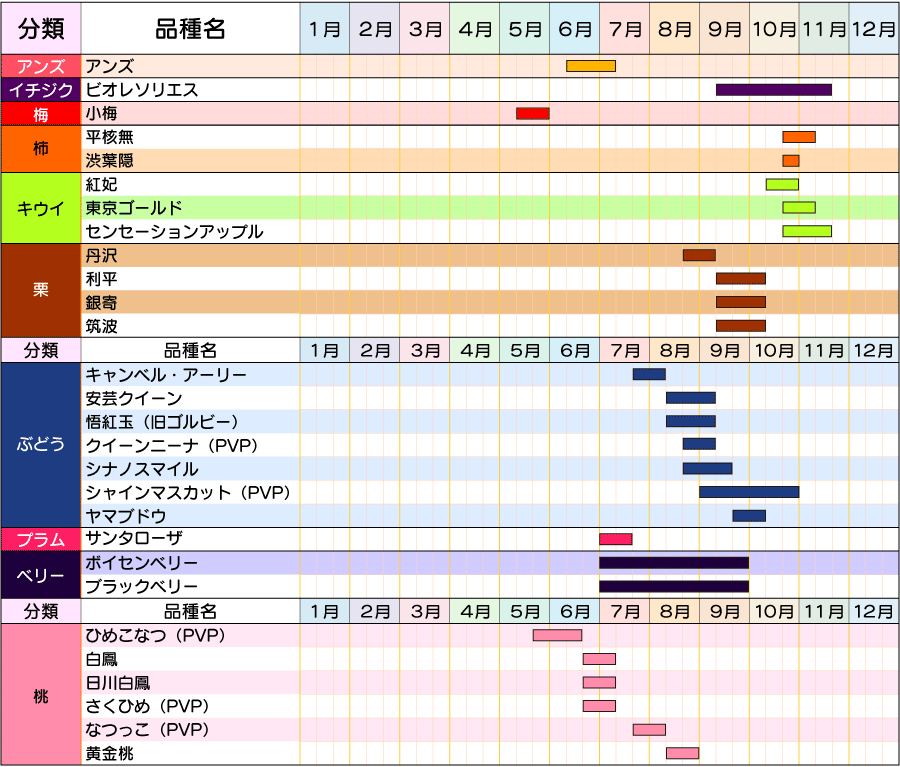Select the ブラックベリー variety name
This screenshot has width=900, height=767.
point(142,586)
